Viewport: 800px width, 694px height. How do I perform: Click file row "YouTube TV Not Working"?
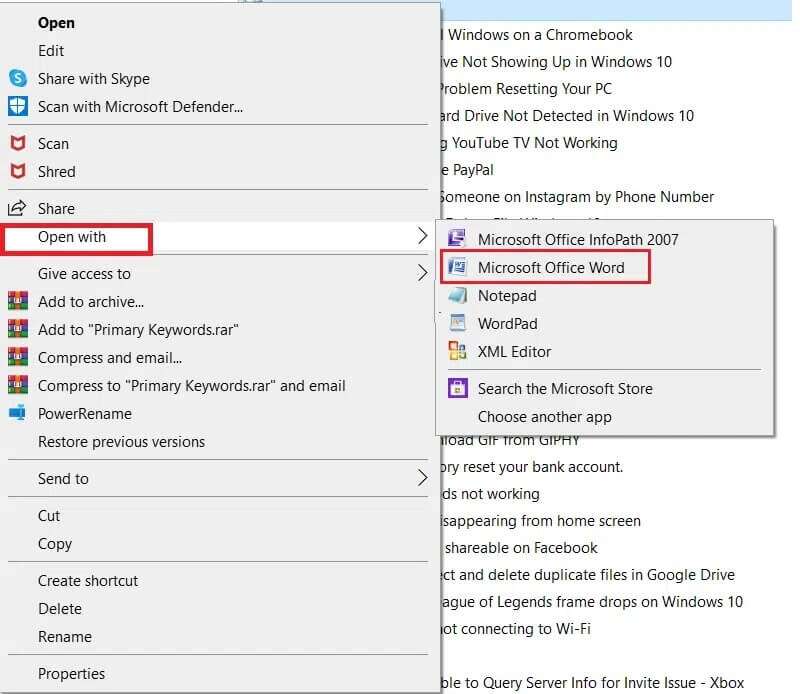pos(529,143)
